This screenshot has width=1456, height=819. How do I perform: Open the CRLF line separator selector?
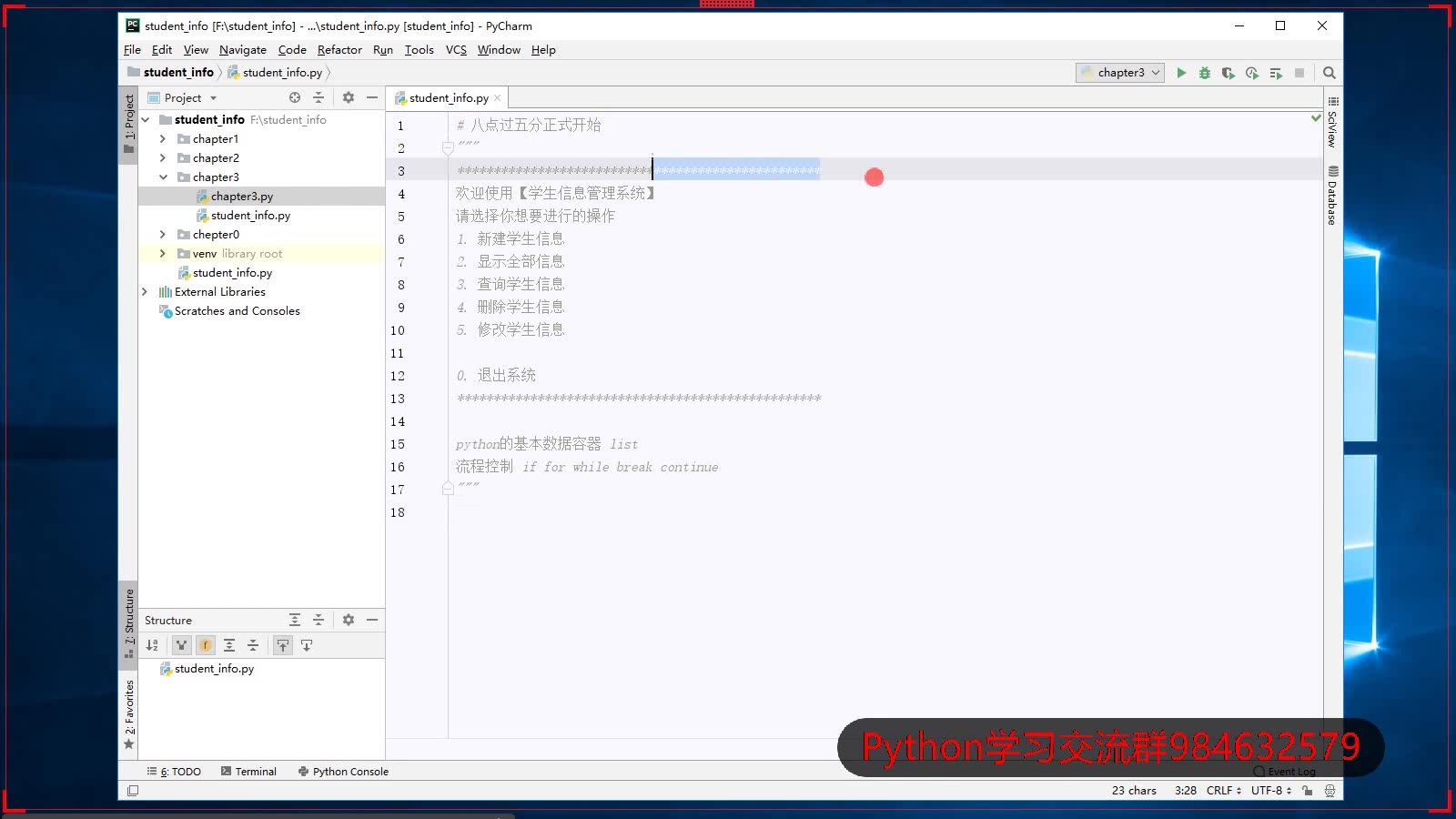coord(1224,791)
